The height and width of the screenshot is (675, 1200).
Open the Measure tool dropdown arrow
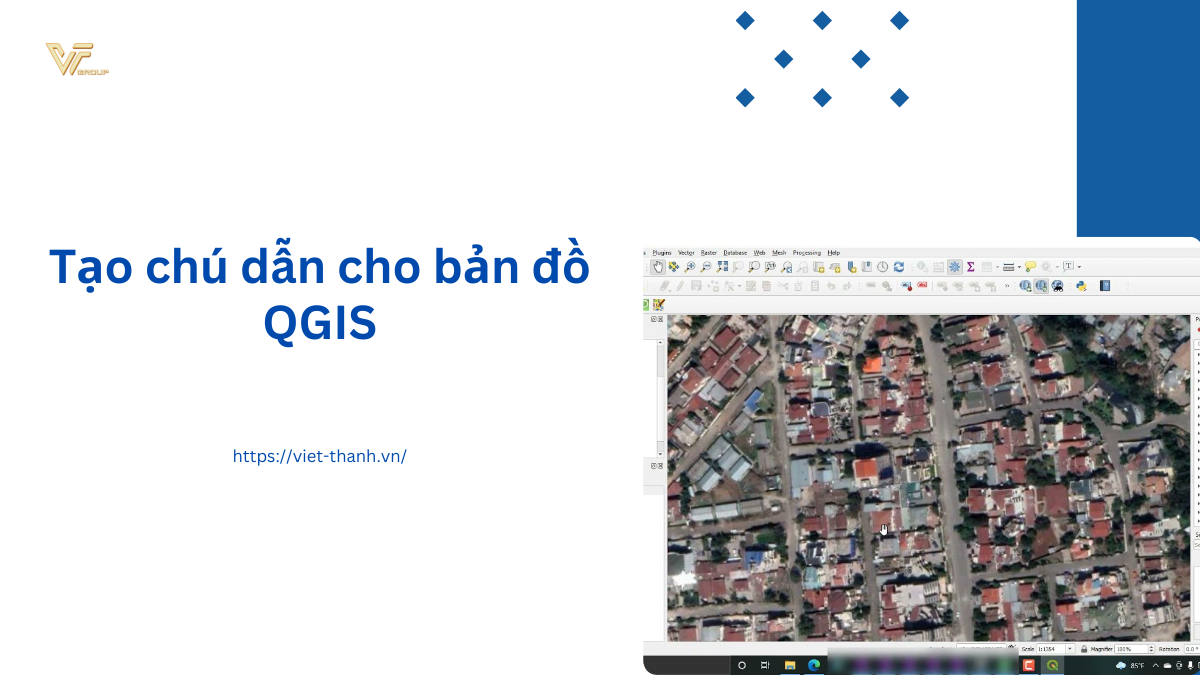pos(1019,267)
